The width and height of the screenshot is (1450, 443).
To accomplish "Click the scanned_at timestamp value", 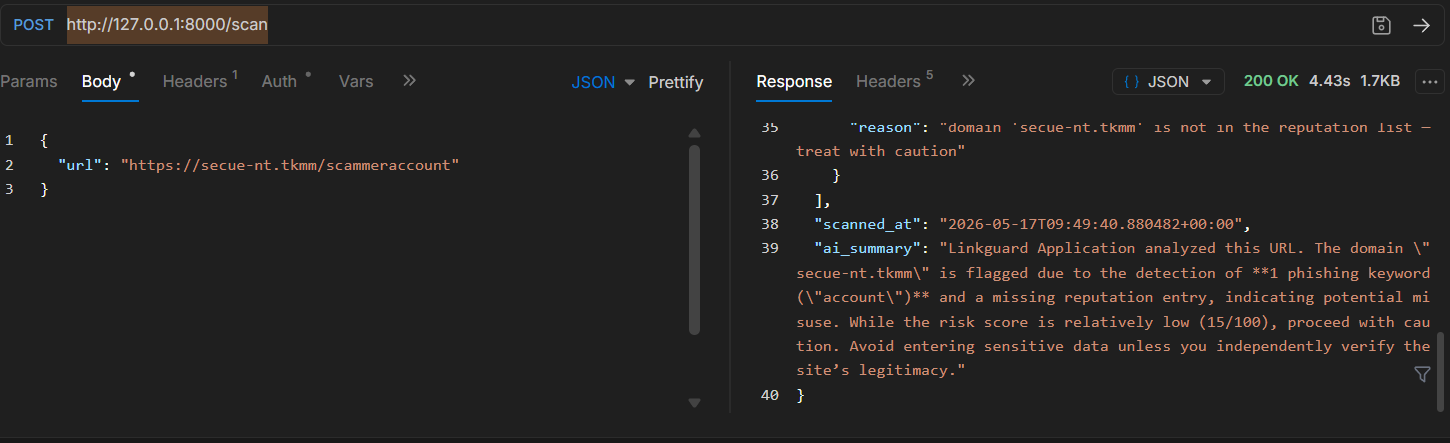I will click(1094, 224).
